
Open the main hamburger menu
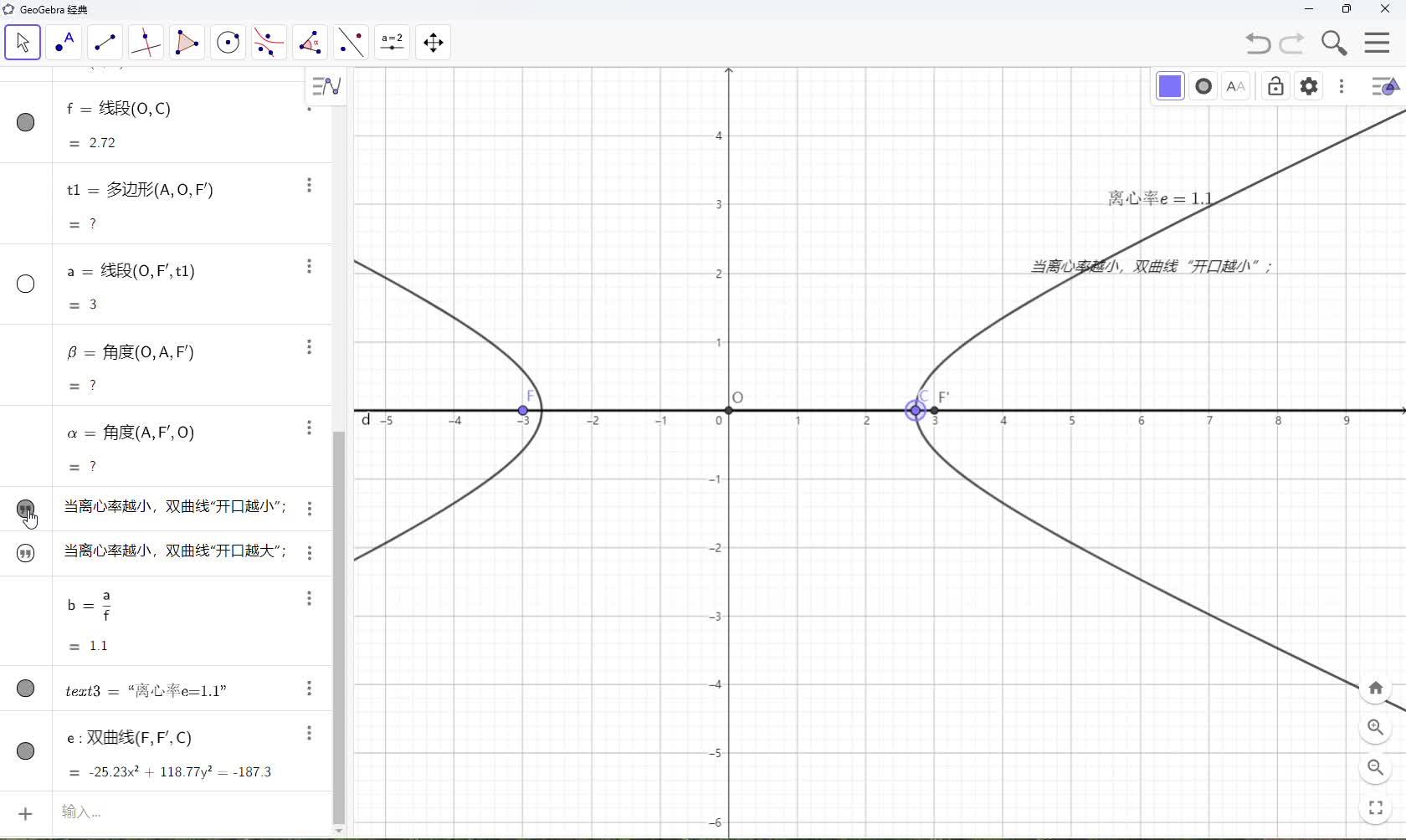pyautogui.click(x=1377, y=43)
